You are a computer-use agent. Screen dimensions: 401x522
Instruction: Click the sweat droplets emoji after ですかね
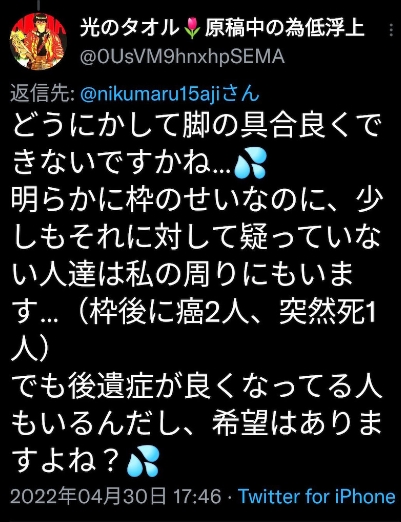(x=250, y=164)
